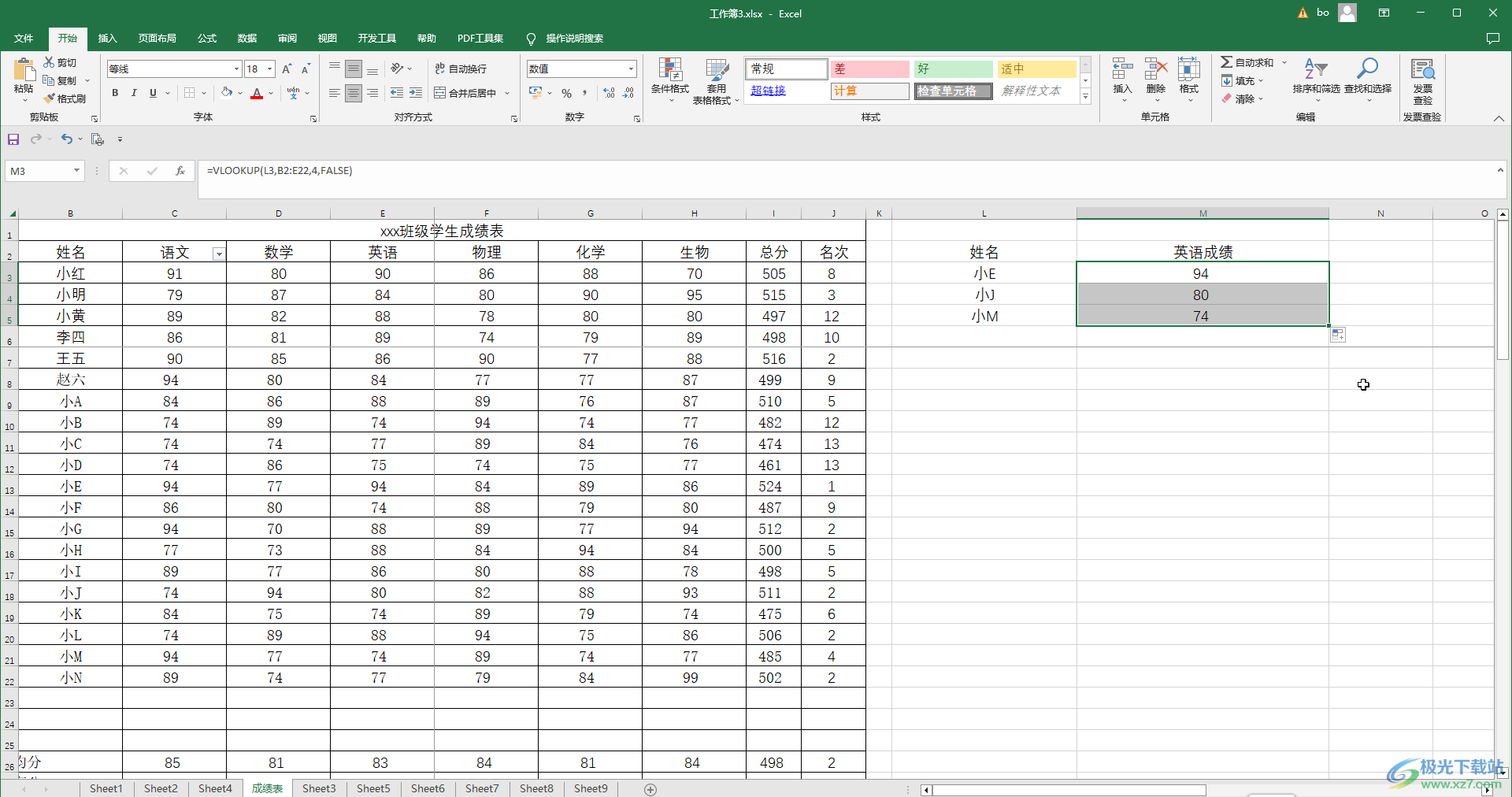The image size is (1512, 797).
Task: Activate the Format Painter (格式刷) brush
Action: click(x=49, y=98)
